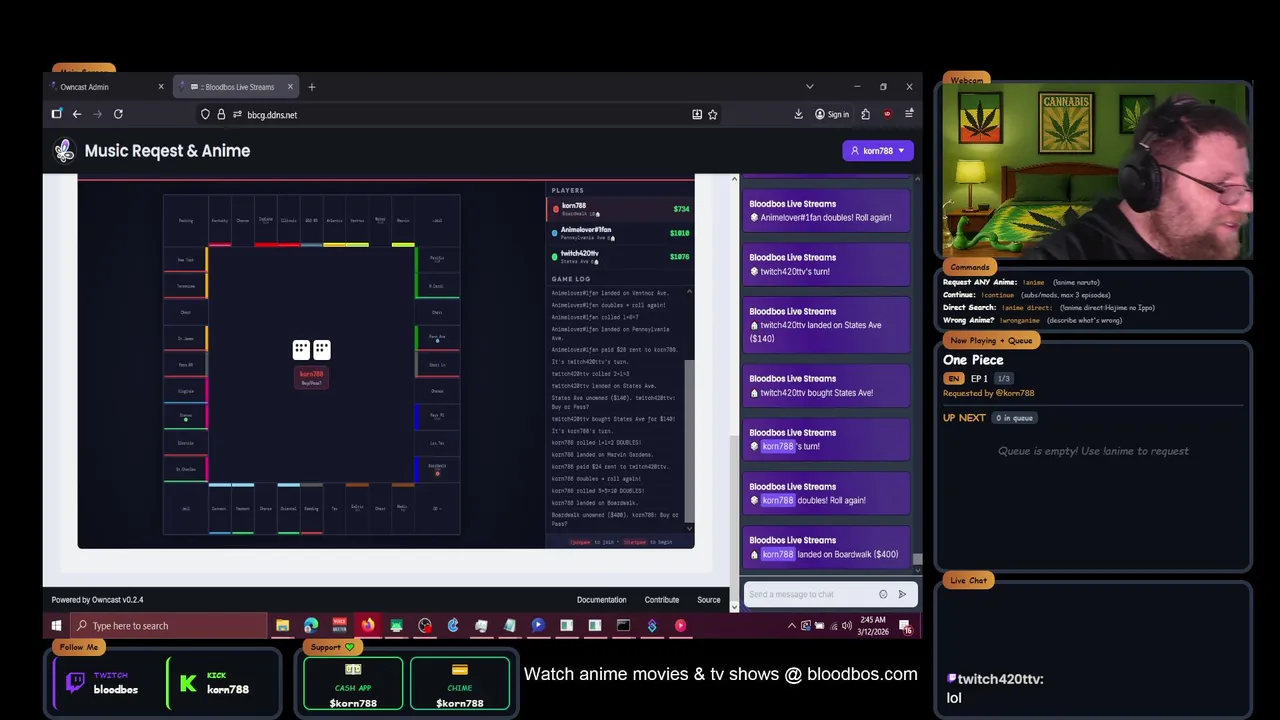The height and width of the screenshot is (720, 1280).
Task: Close the Owncast Admin tab
Action: (x=160, y=87)
